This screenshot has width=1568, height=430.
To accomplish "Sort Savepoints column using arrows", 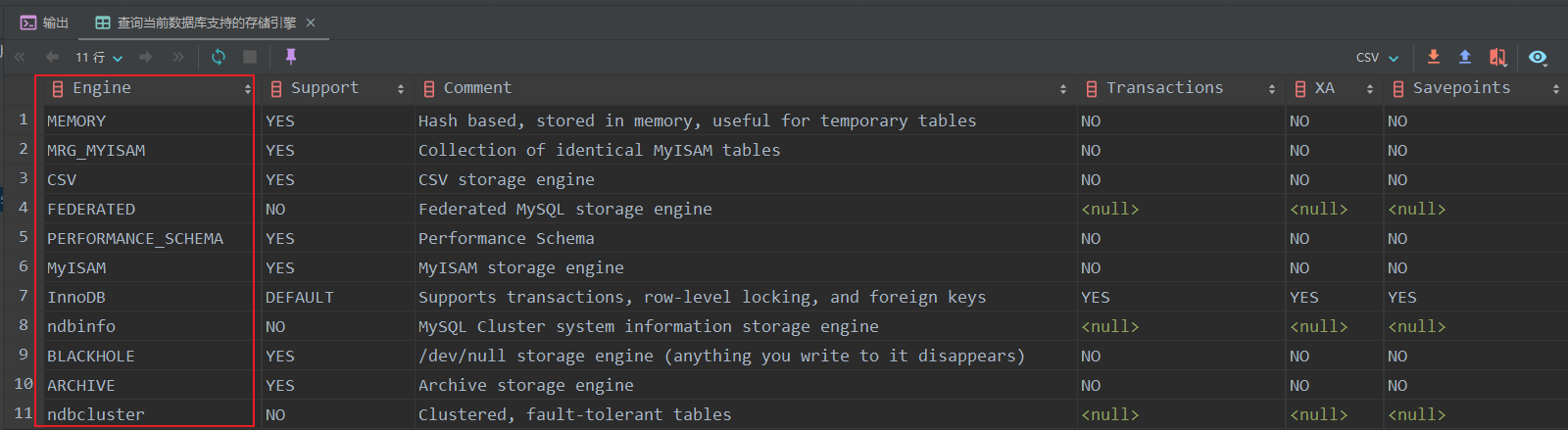I will [x=1555, y=89].
